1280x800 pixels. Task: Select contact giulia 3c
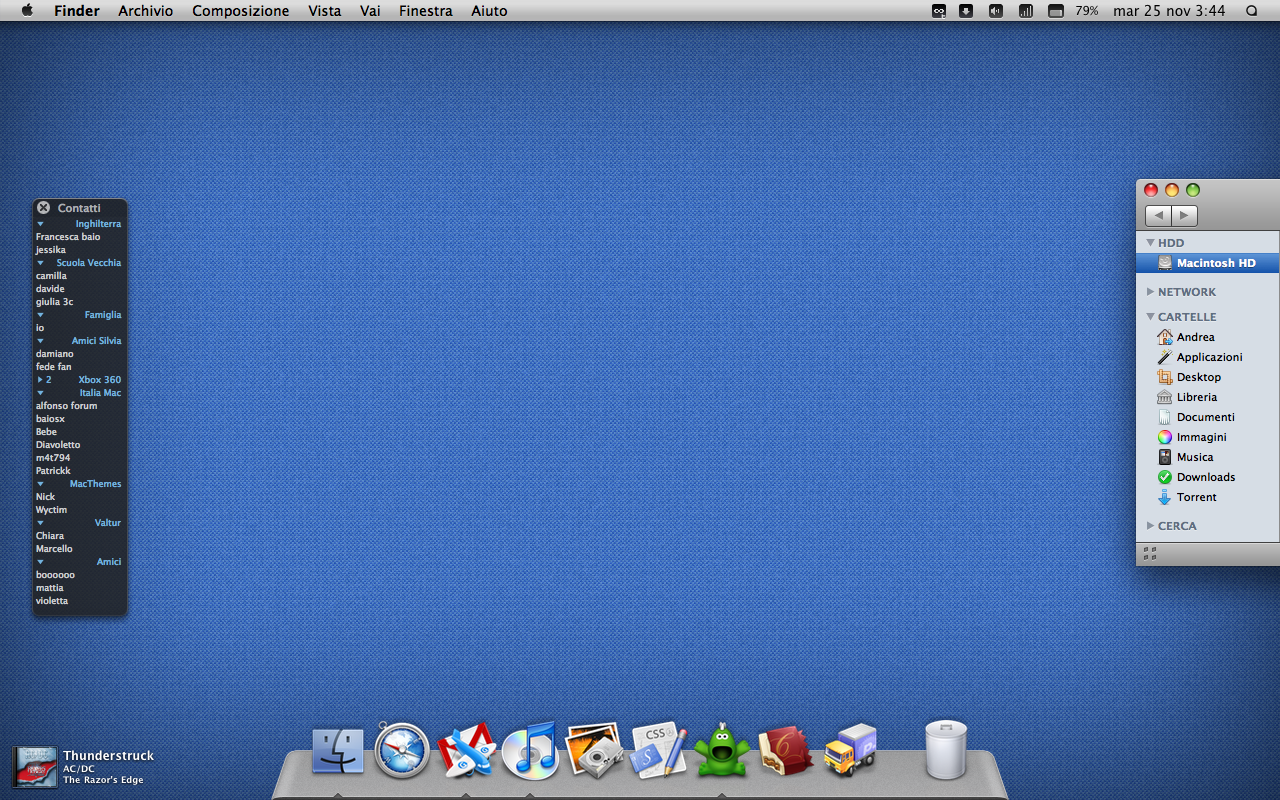(x=55, y=302)
